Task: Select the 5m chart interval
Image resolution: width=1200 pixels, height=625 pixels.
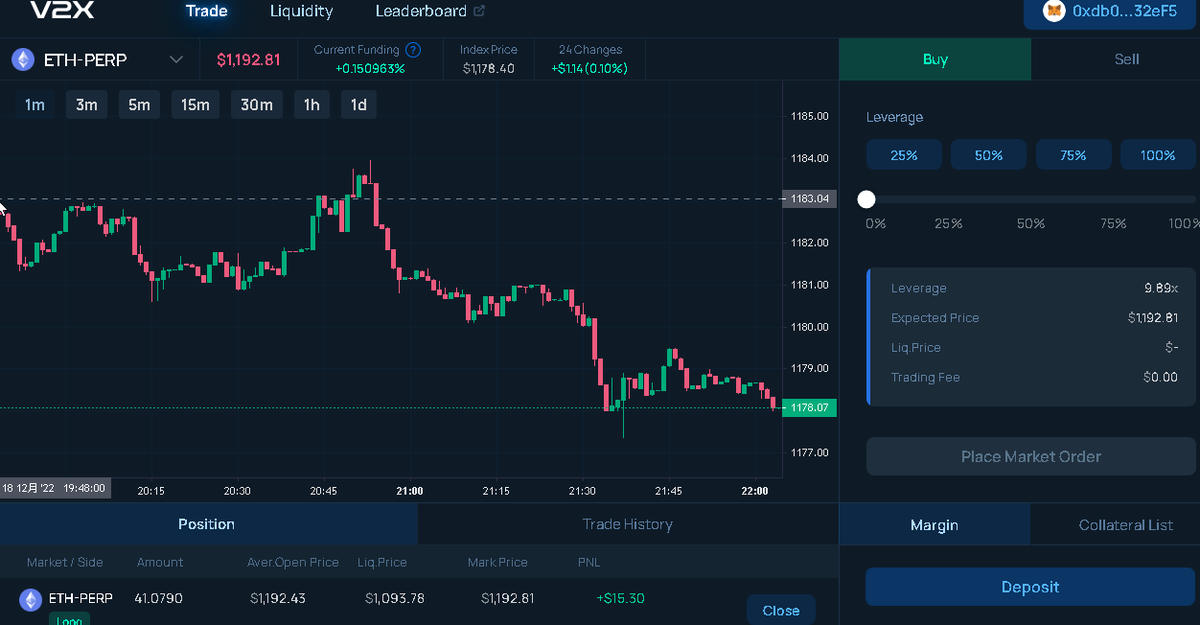Action: coord(139,105)
